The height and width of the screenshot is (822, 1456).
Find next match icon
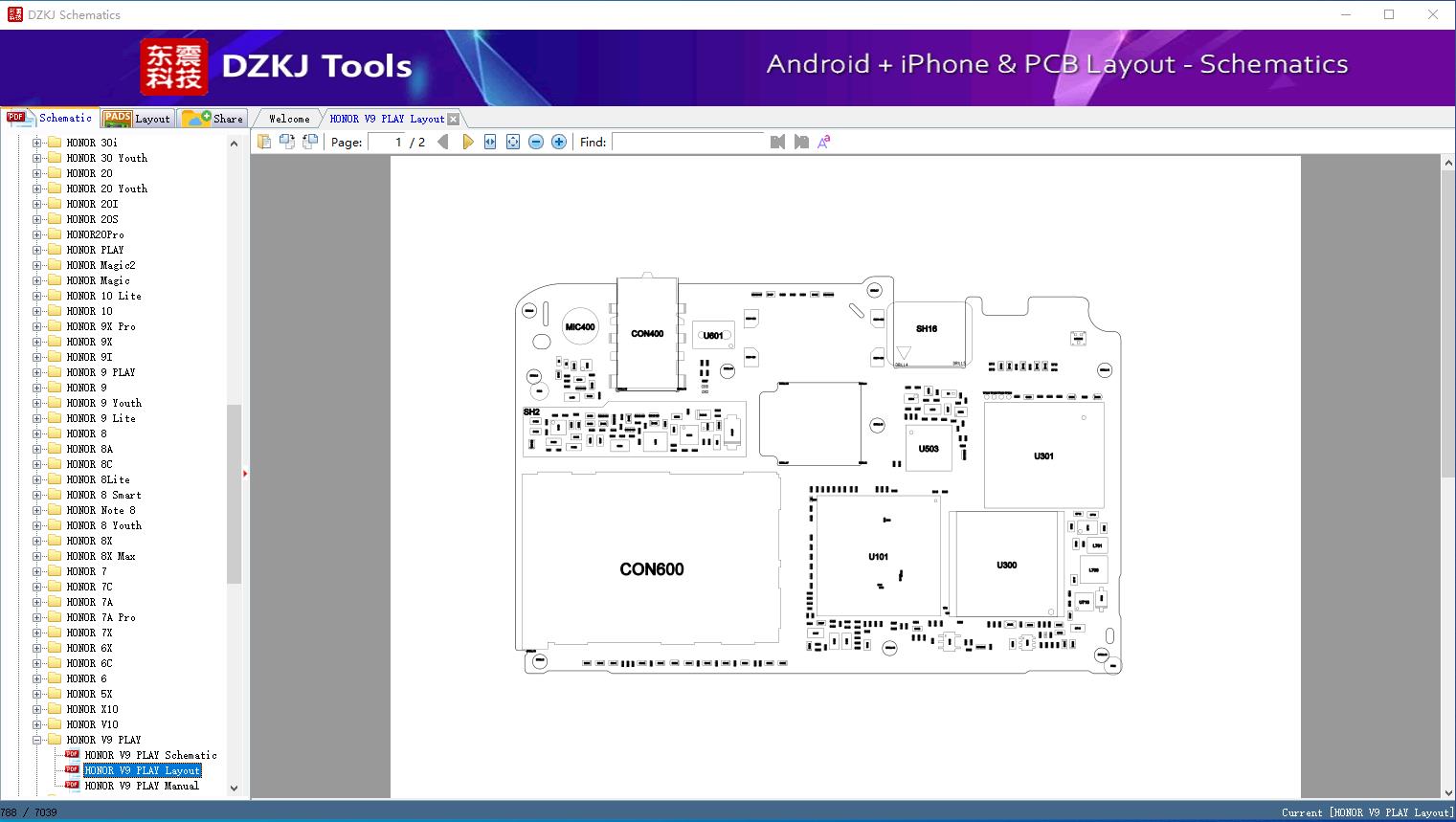click(801, 142)
